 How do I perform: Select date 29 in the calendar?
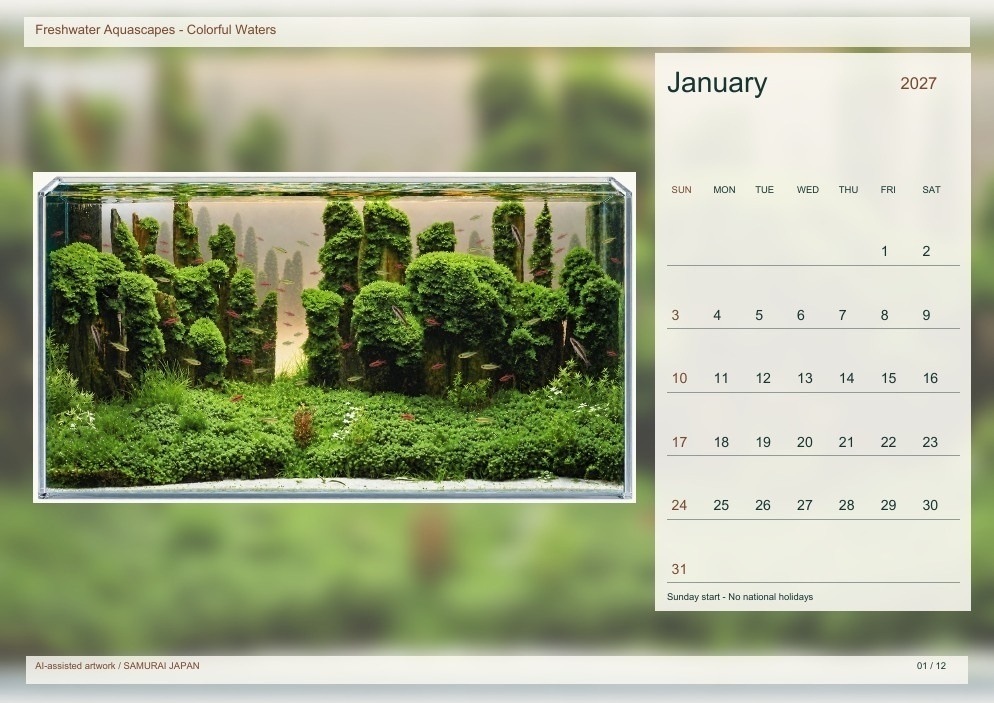coord(888,505)
